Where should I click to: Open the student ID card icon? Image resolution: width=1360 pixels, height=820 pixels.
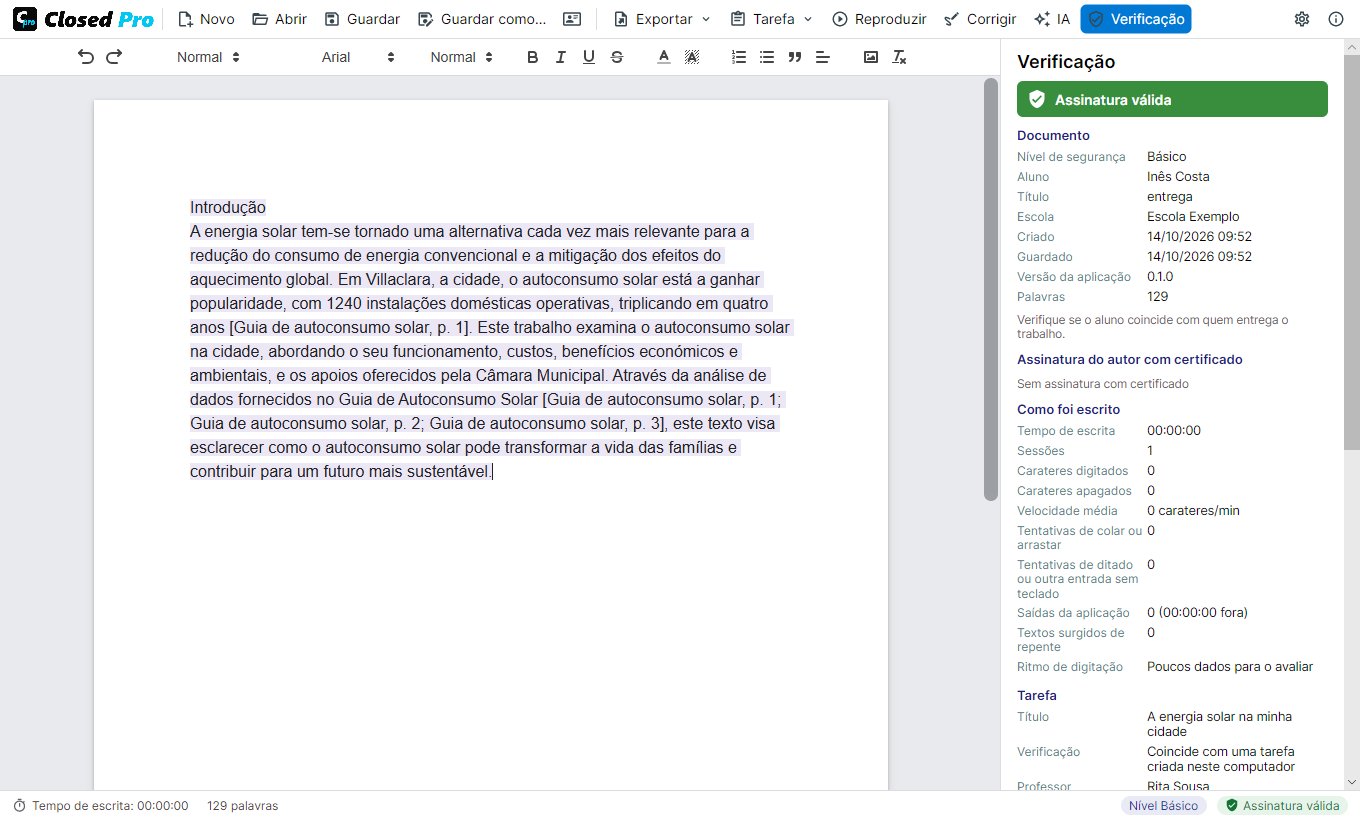click(x=572, y=19)
